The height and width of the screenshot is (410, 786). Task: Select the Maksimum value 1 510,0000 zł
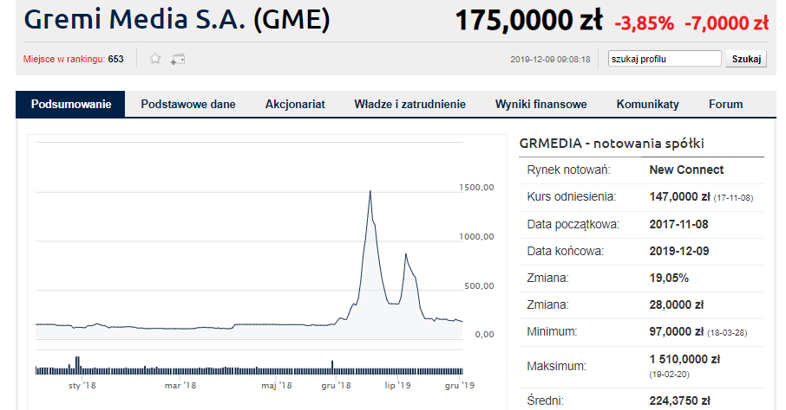pyautogui.click(x=685, y=359)
